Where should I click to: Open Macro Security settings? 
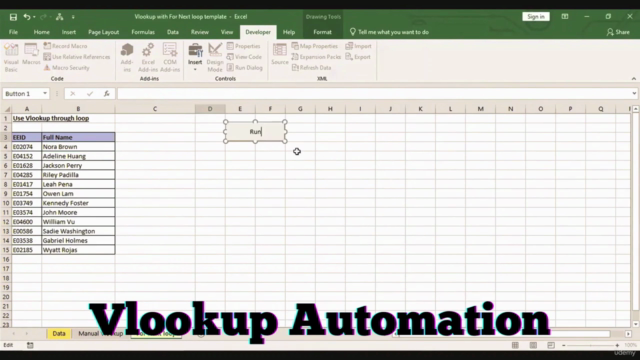tap(67, 68)
